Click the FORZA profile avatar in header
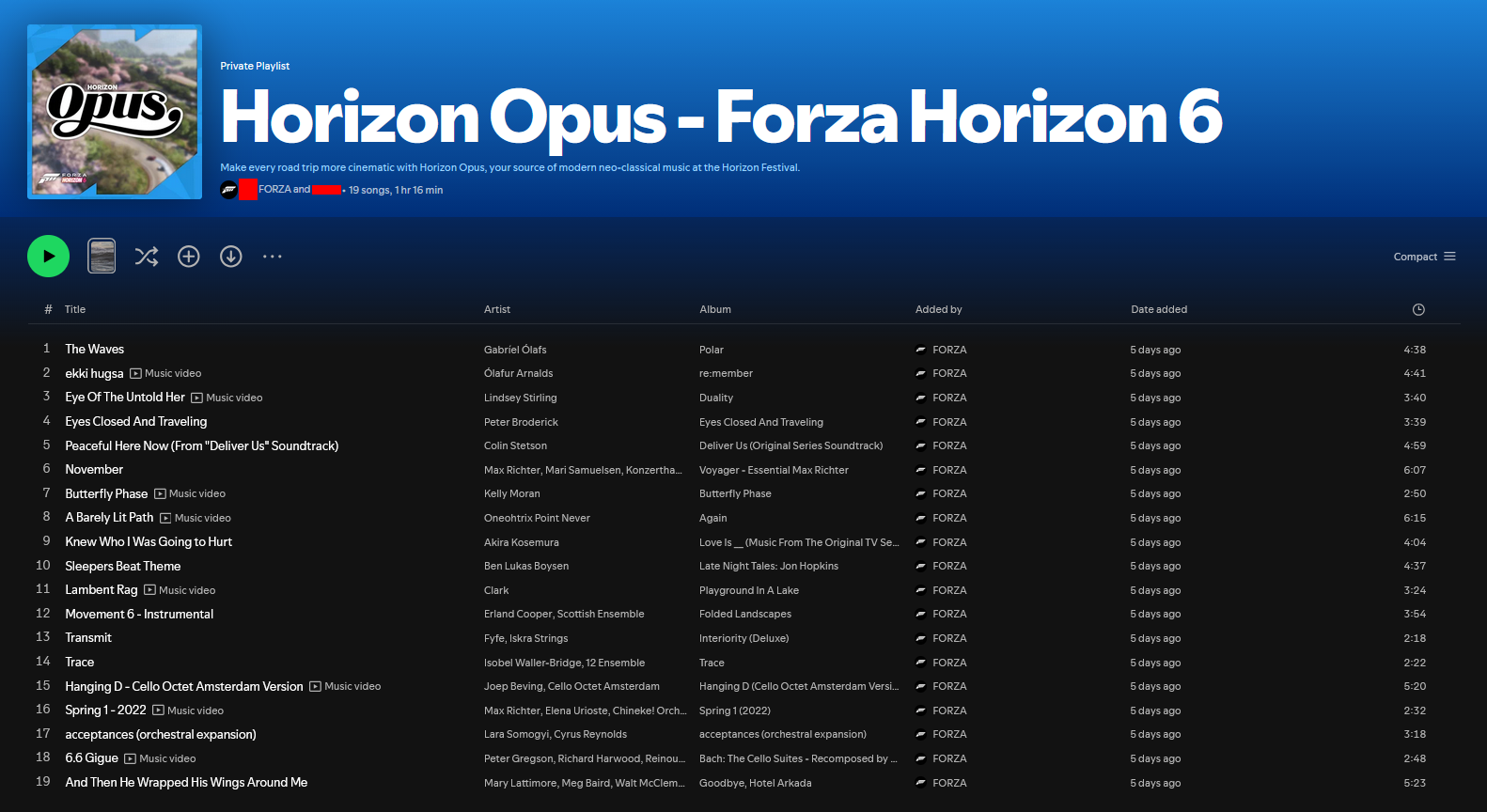1487x812 pixels. 228,190
